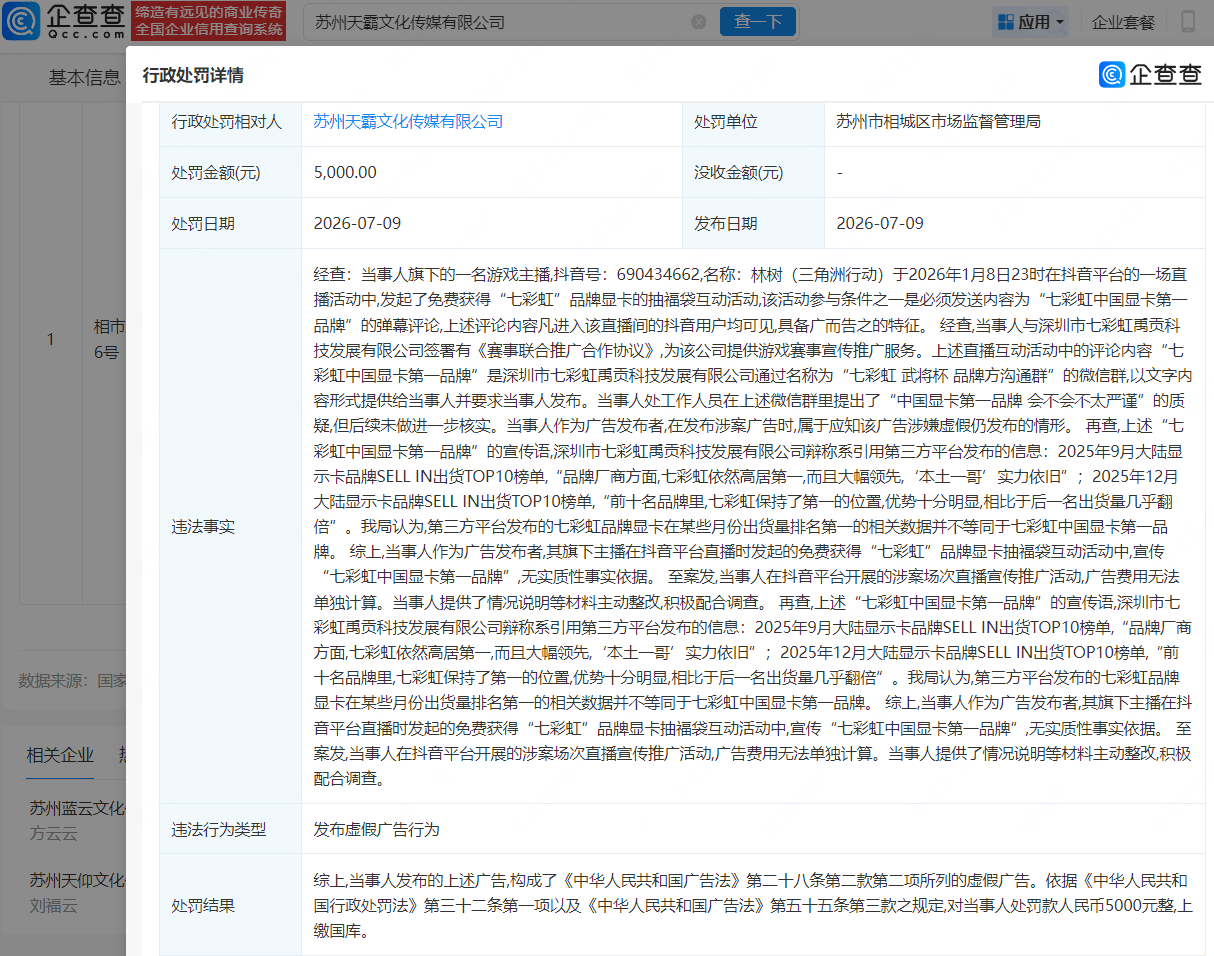Open the 苏州蓝云文化 related company link

(77, 808)
